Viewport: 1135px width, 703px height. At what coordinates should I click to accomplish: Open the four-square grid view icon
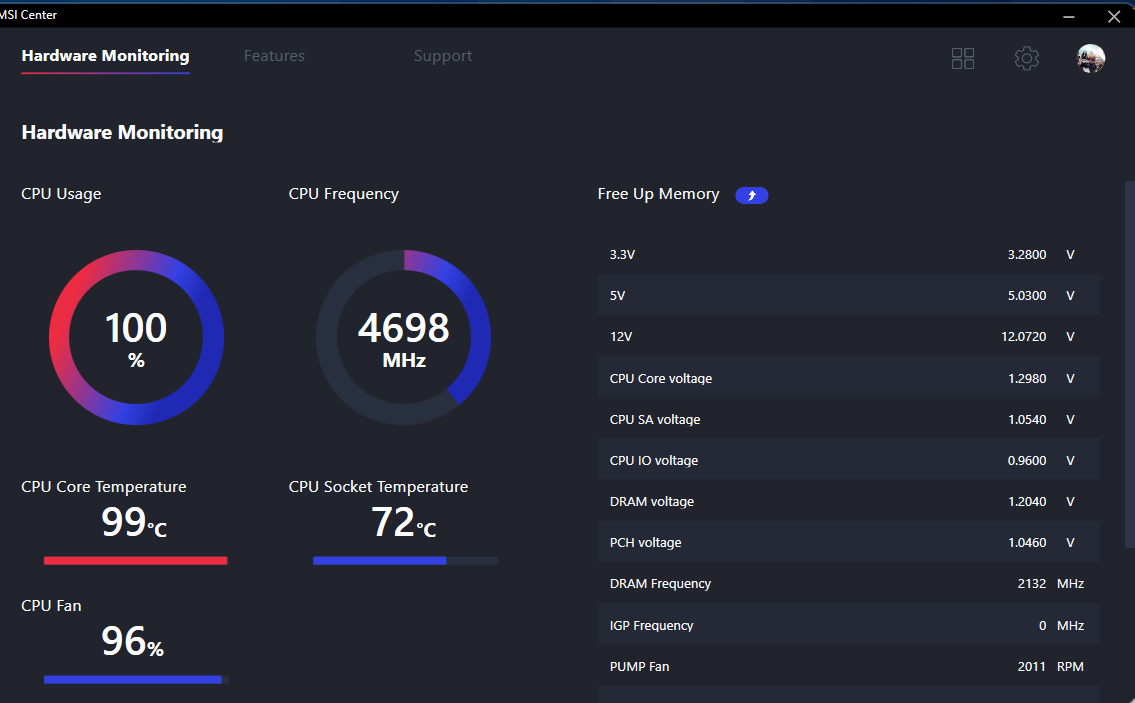(962, 59)
